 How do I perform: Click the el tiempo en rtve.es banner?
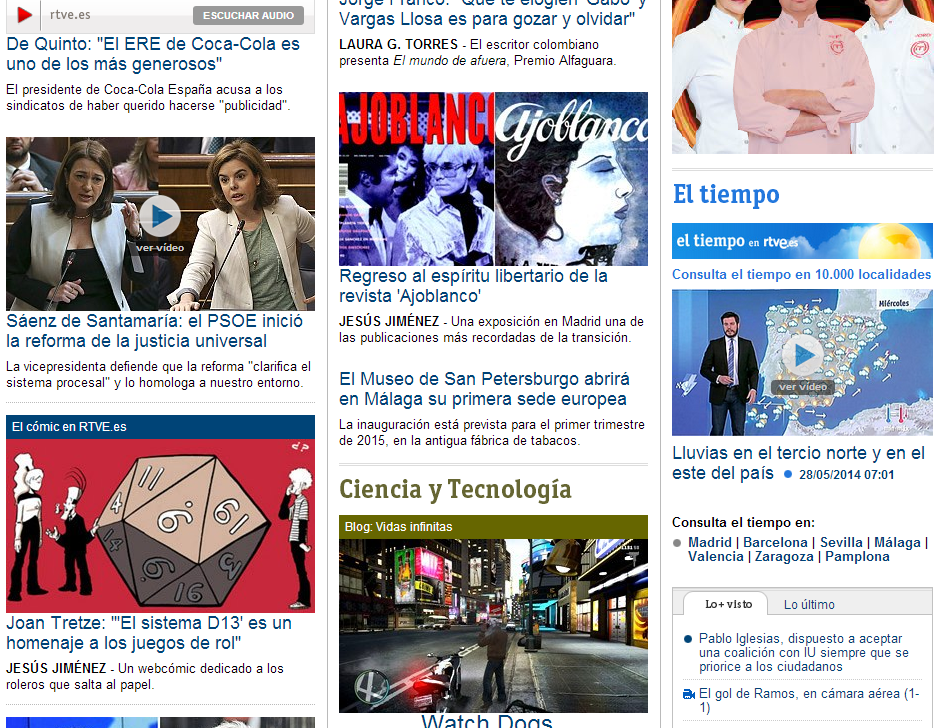802,240
